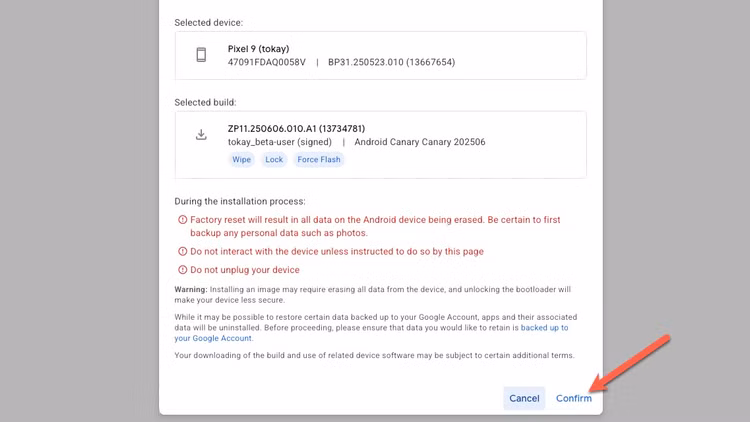Click the tokay_beta-user (signed) text
Screen dimensions: 750x422
[x=280, y=142]
